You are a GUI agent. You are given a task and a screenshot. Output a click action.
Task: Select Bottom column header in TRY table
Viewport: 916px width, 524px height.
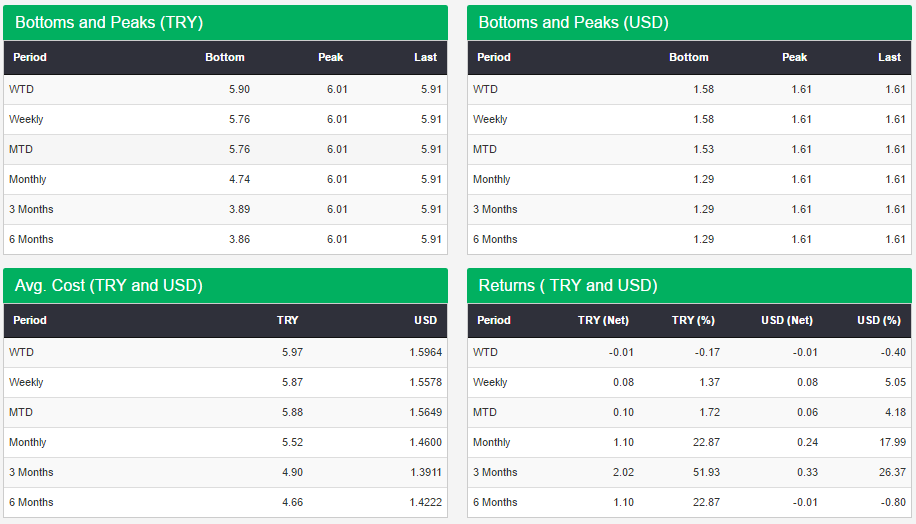[x=225, y=57]
